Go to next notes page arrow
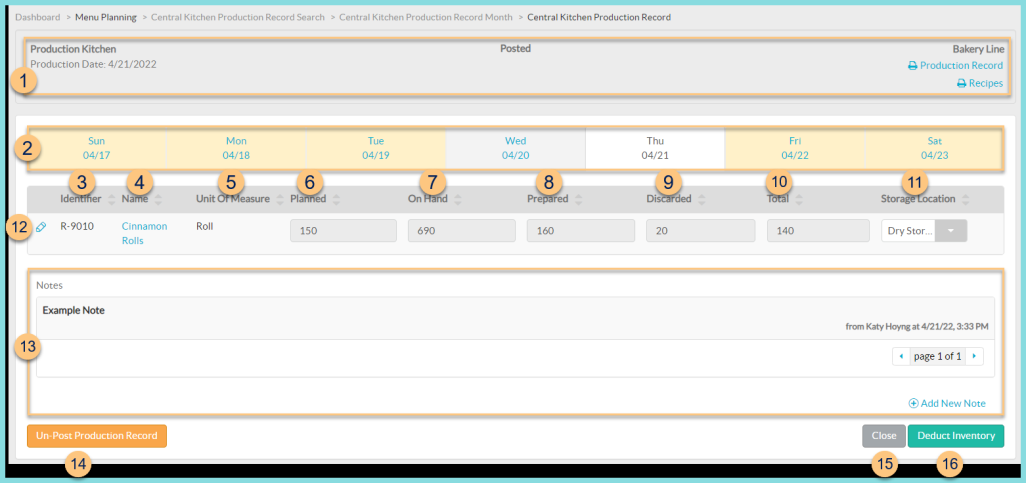The width and height of the screenshot is (1026, 483). click(974, 356)
